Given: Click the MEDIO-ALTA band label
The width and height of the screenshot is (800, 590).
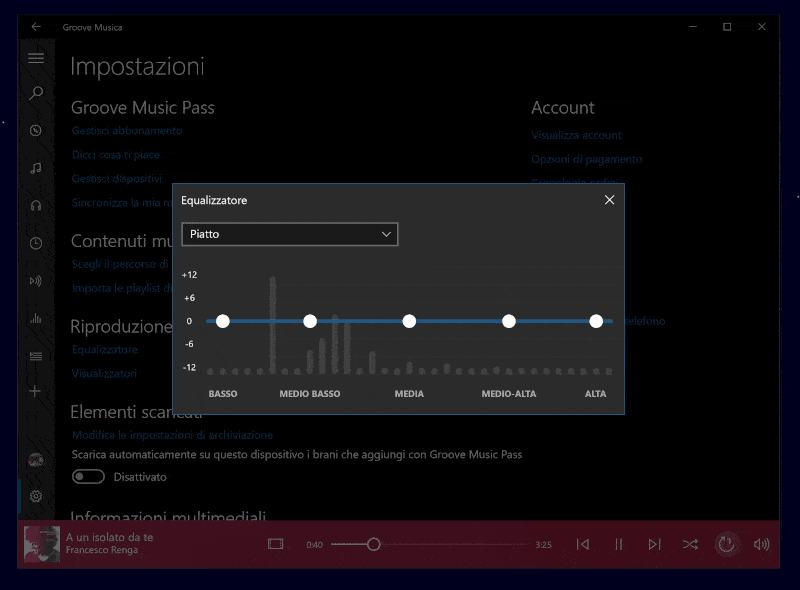Looking at the screenshot, I should (509, 394).
